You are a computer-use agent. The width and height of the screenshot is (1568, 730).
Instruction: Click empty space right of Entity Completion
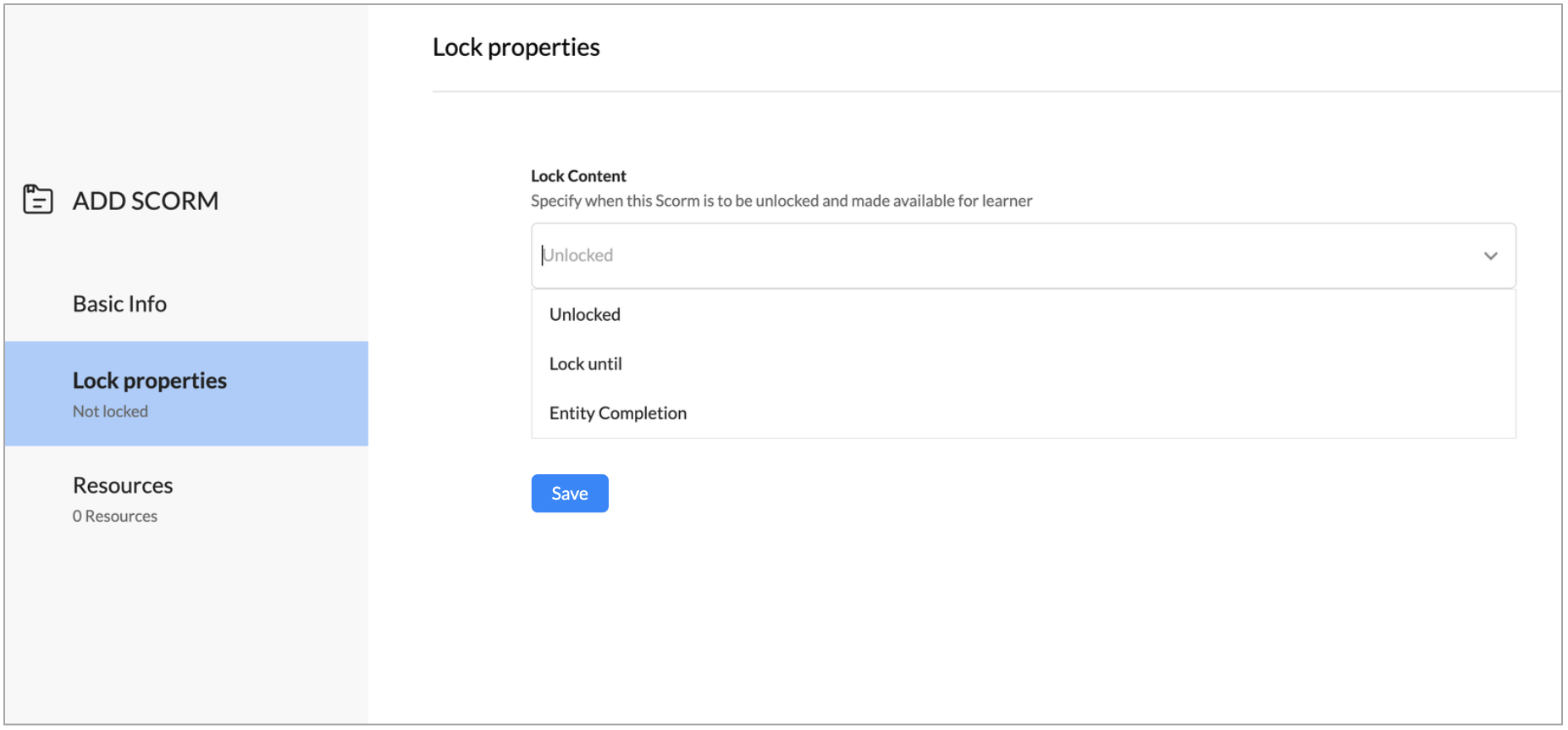(x=1101, y=413)
